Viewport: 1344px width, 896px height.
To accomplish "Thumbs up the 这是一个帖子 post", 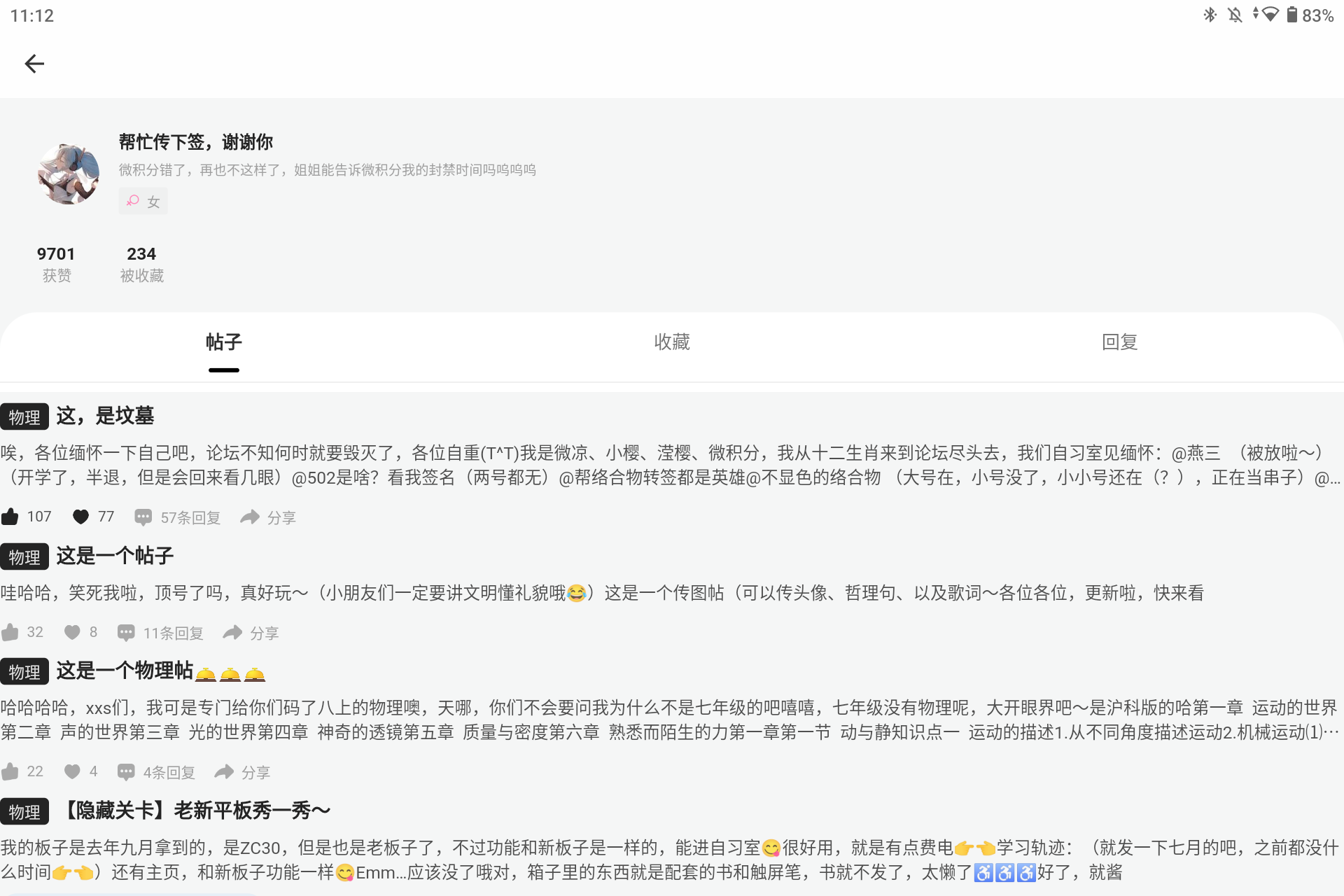I will (10, 633).
